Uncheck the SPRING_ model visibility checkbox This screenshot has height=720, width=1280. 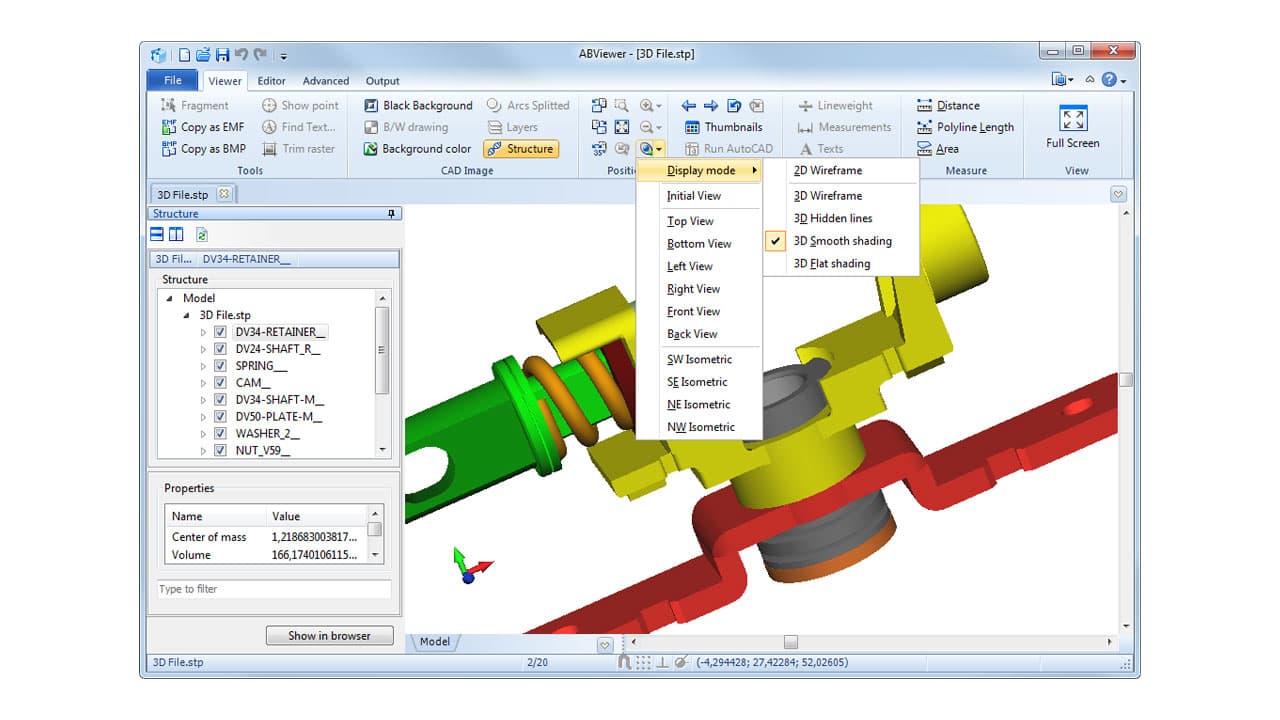click(x=220, y=366)
